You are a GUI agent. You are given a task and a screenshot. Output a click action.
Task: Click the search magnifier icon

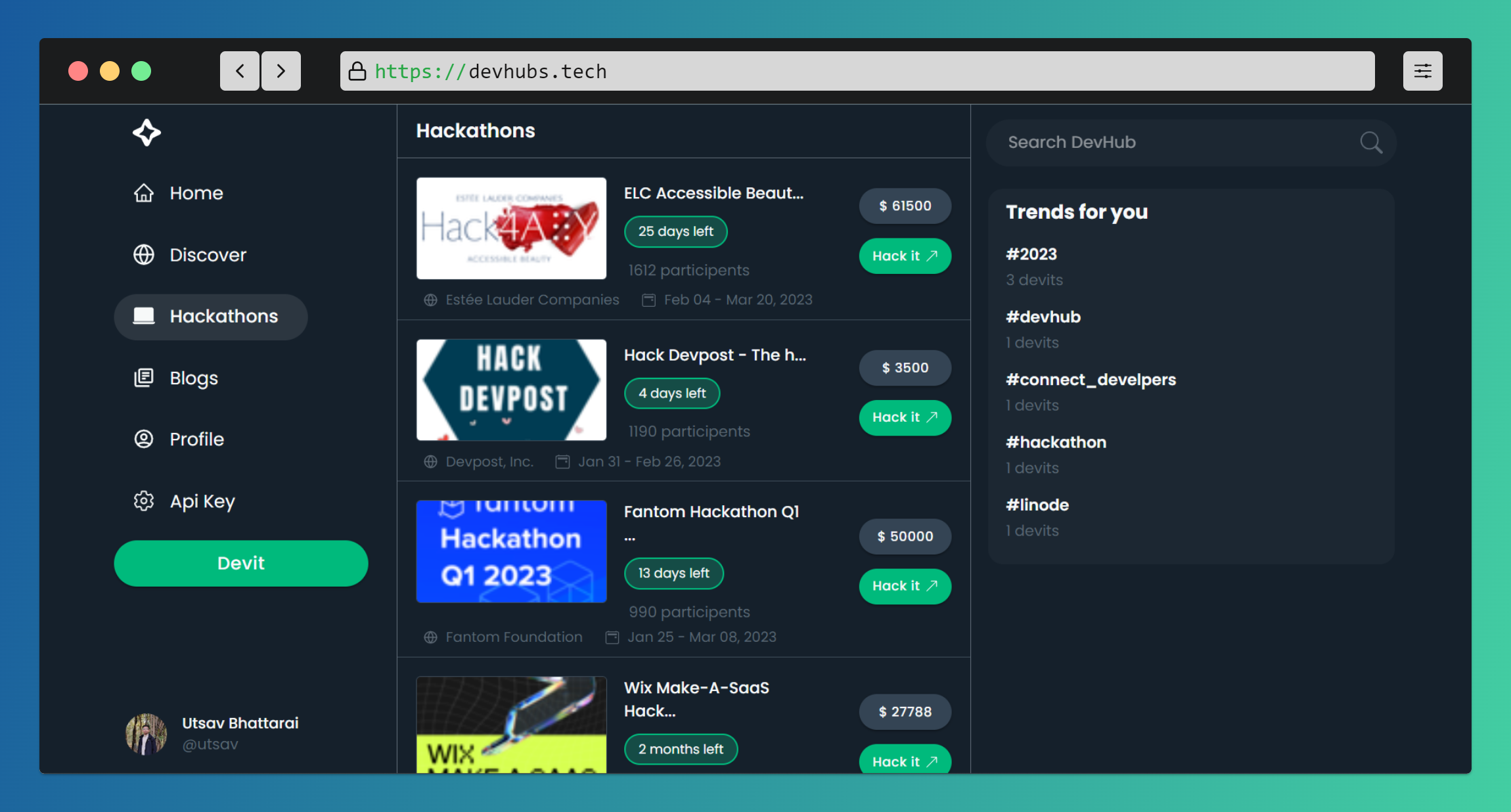(1370, 142)
